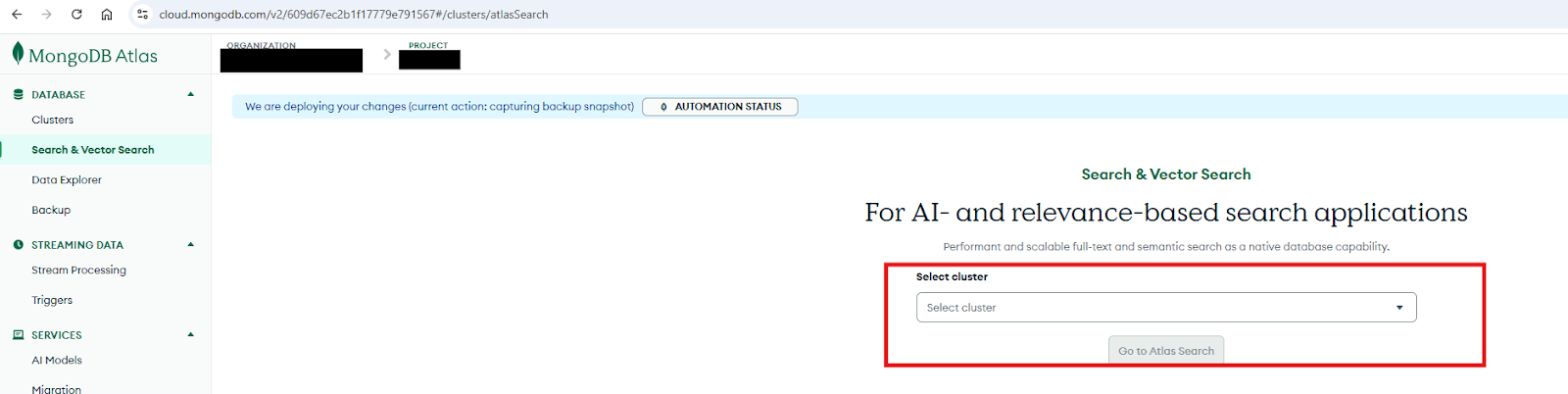Click the breadcrumb chevron between Organization and Project
Image resolution: width=1568 pixels, height=394 pixels.
click(x=387, y=55)
